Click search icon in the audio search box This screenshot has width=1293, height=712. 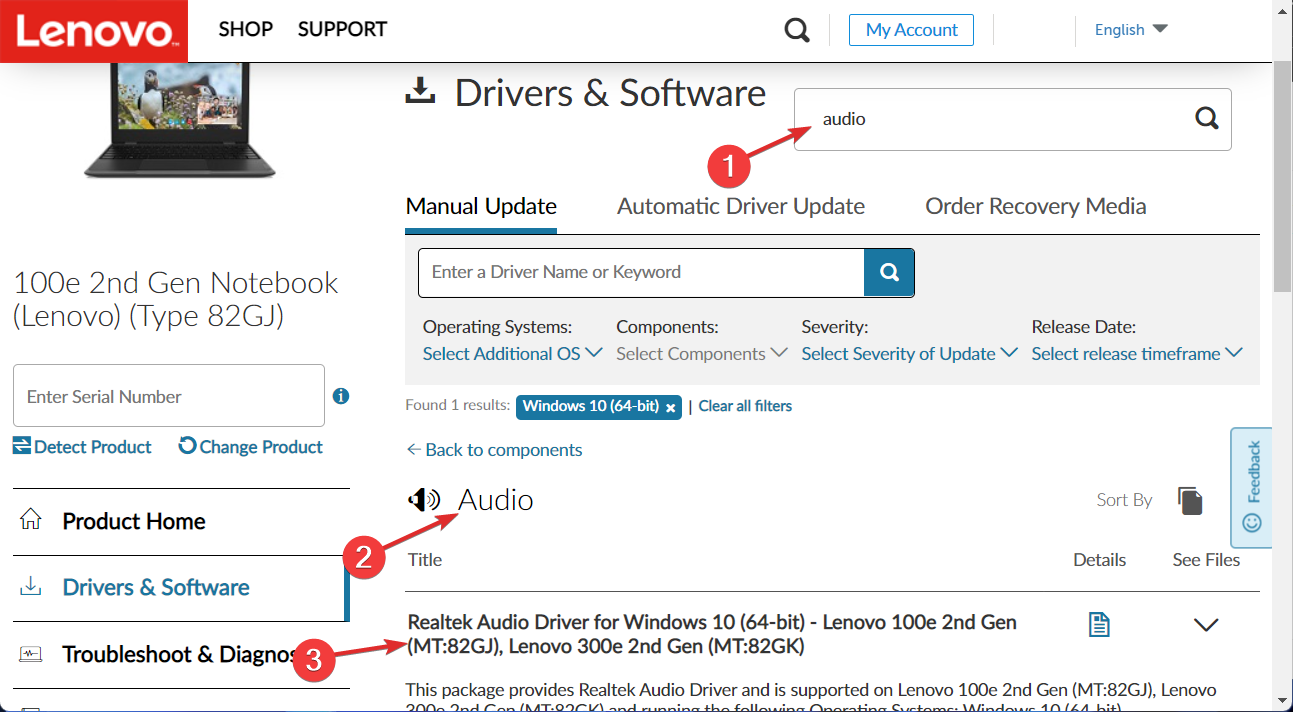[1207, 119]
